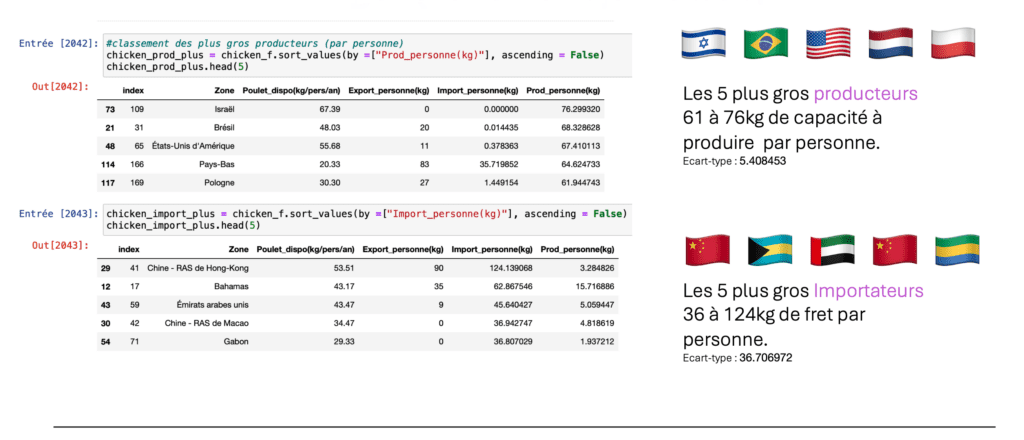Select the Ecart-type 36.706972 text
This screenshot has height=440, width=1024.
[735, 357]
